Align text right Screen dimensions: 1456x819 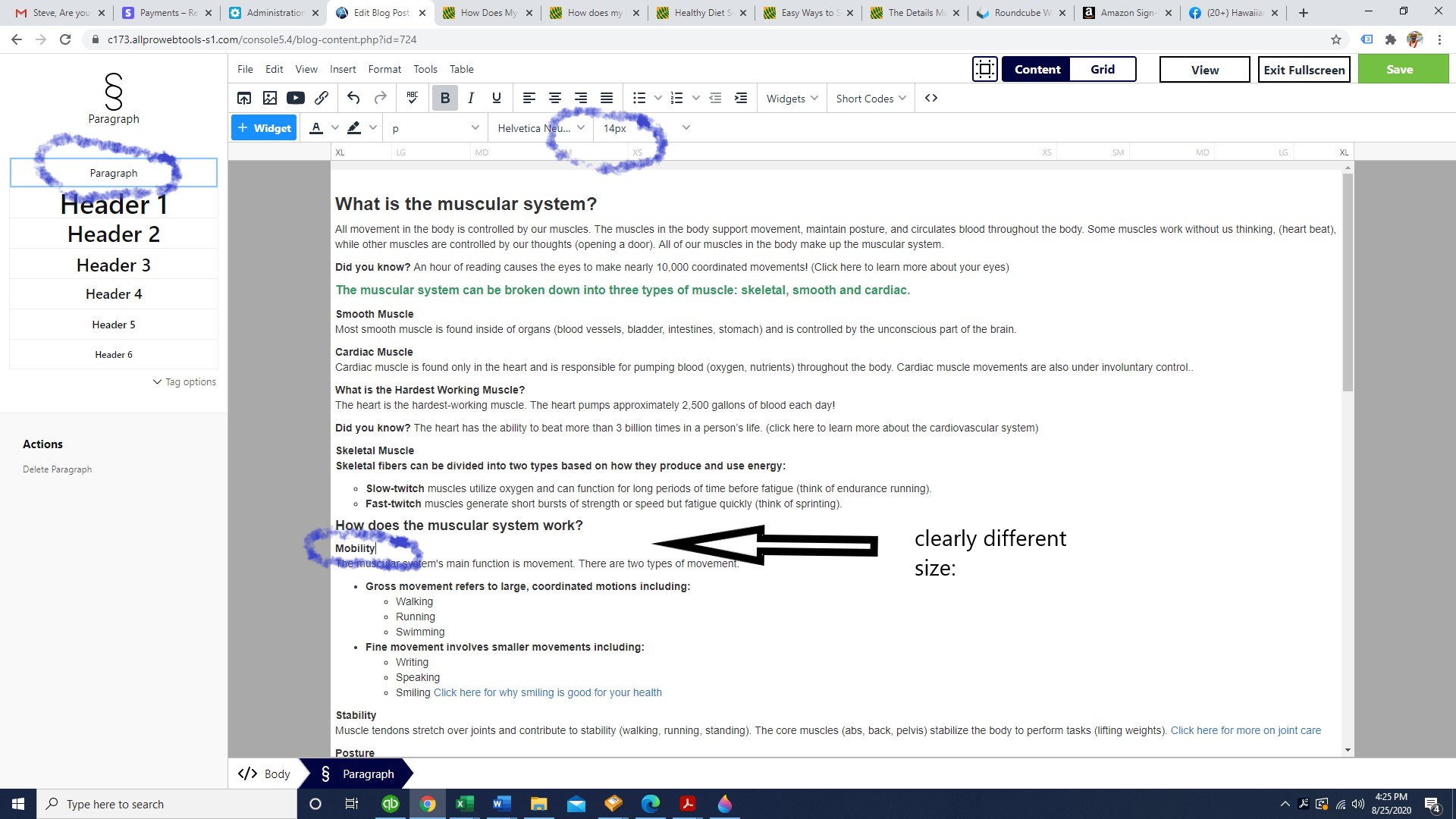pos(581,98)
